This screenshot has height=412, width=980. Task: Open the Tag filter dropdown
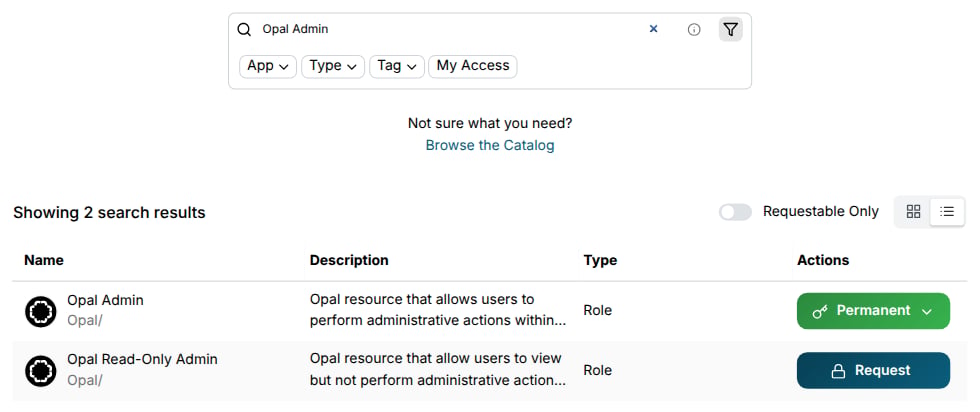(397, 66)
